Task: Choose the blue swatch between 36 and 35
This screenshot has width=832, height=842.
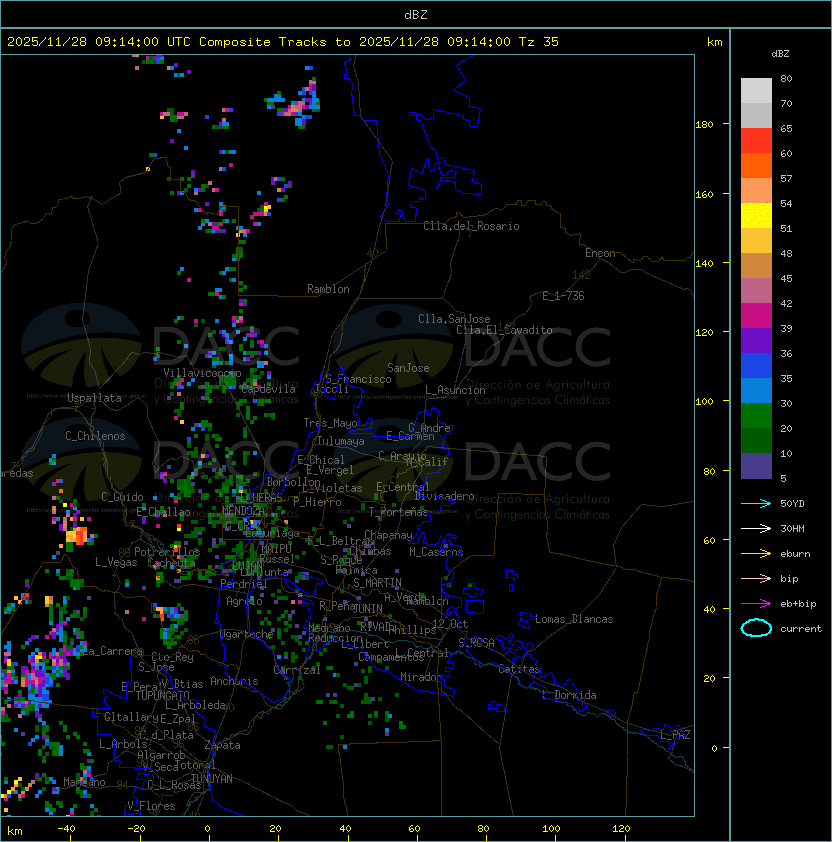Action: pyautogui.click(x=756, y=366)
